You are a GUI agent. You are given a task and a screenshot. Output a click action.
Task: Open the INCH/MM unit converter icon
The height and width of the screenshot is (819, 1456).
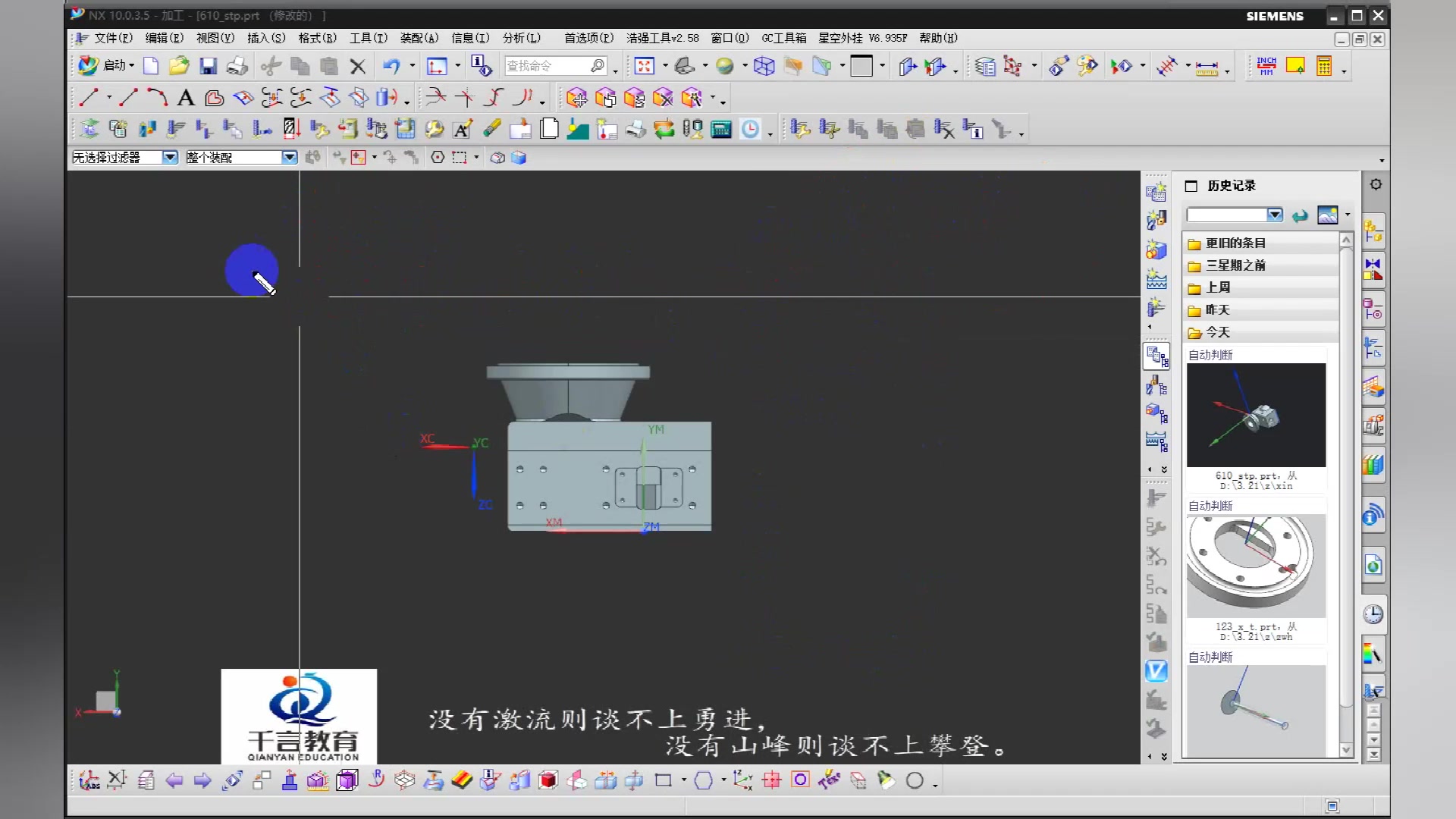click(1266, 67)
